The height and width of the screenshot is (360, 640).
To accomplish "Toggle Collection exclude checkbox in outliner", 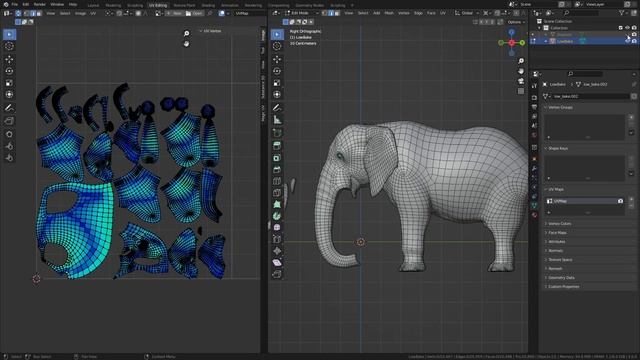I will [x=621, y=28].
